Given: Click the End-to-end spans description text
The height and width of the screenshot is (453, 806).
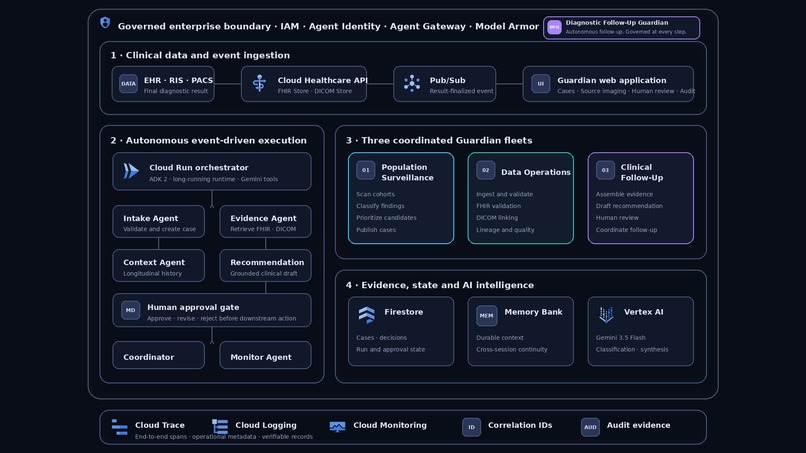Looking at the screenshot, I should [224, 437].
